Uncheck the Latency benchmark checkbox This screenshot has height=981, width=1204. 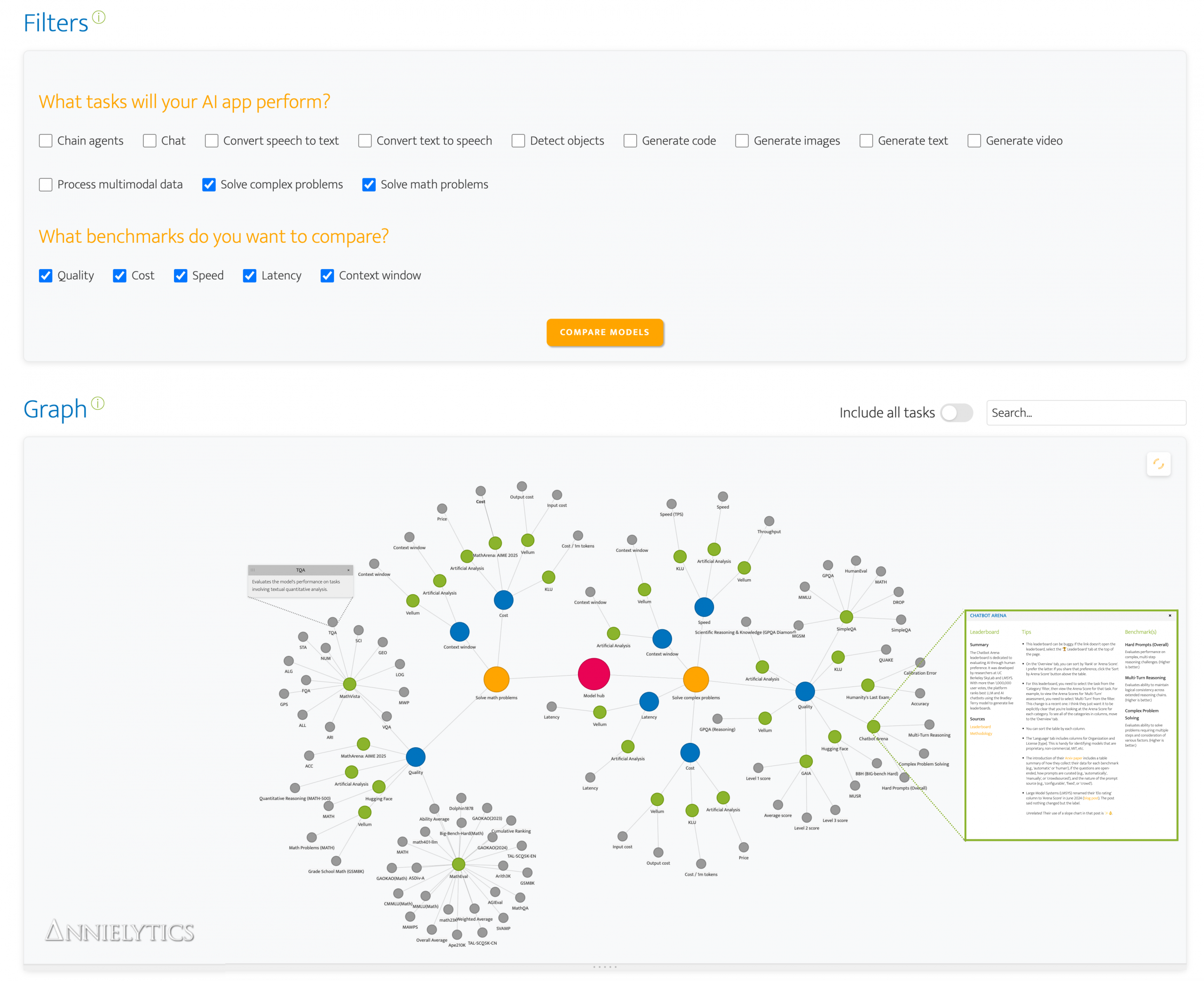[249, 276]
